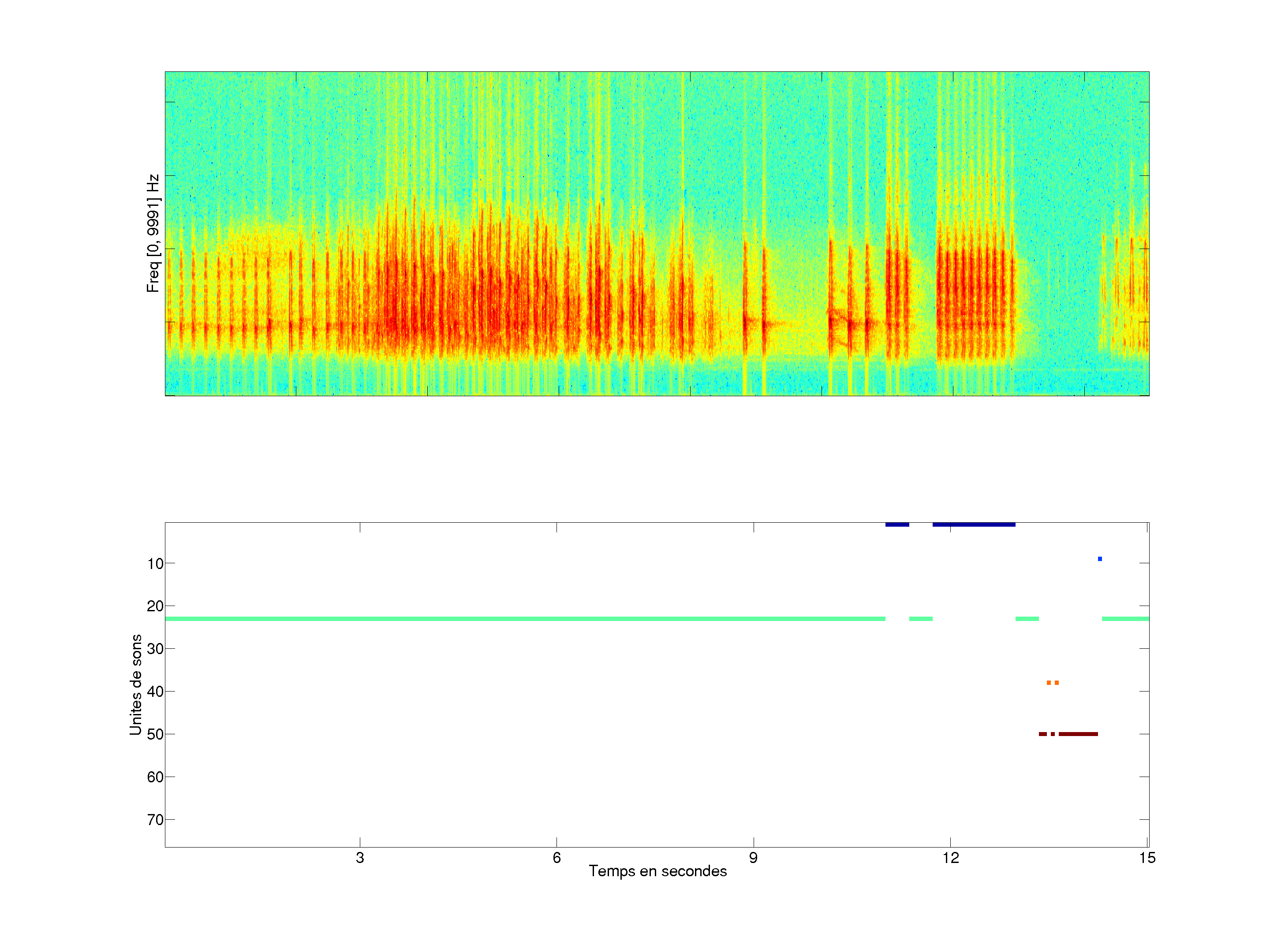Click the x-axis tick label 12

pyautogui.click(x=950, y=858)
